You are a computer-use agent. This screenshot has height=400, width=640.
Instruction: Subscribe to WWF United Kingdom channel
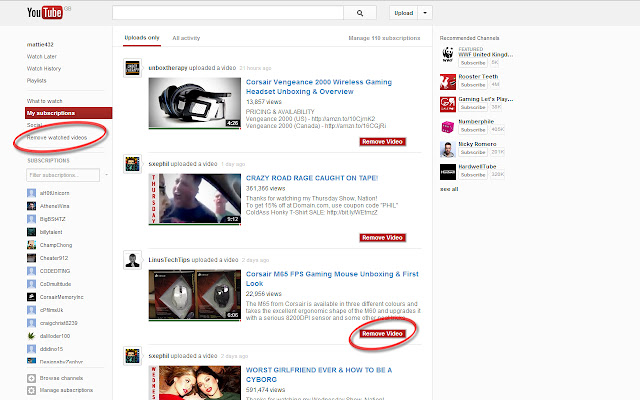pyautogui.click(x=473, y=63)
